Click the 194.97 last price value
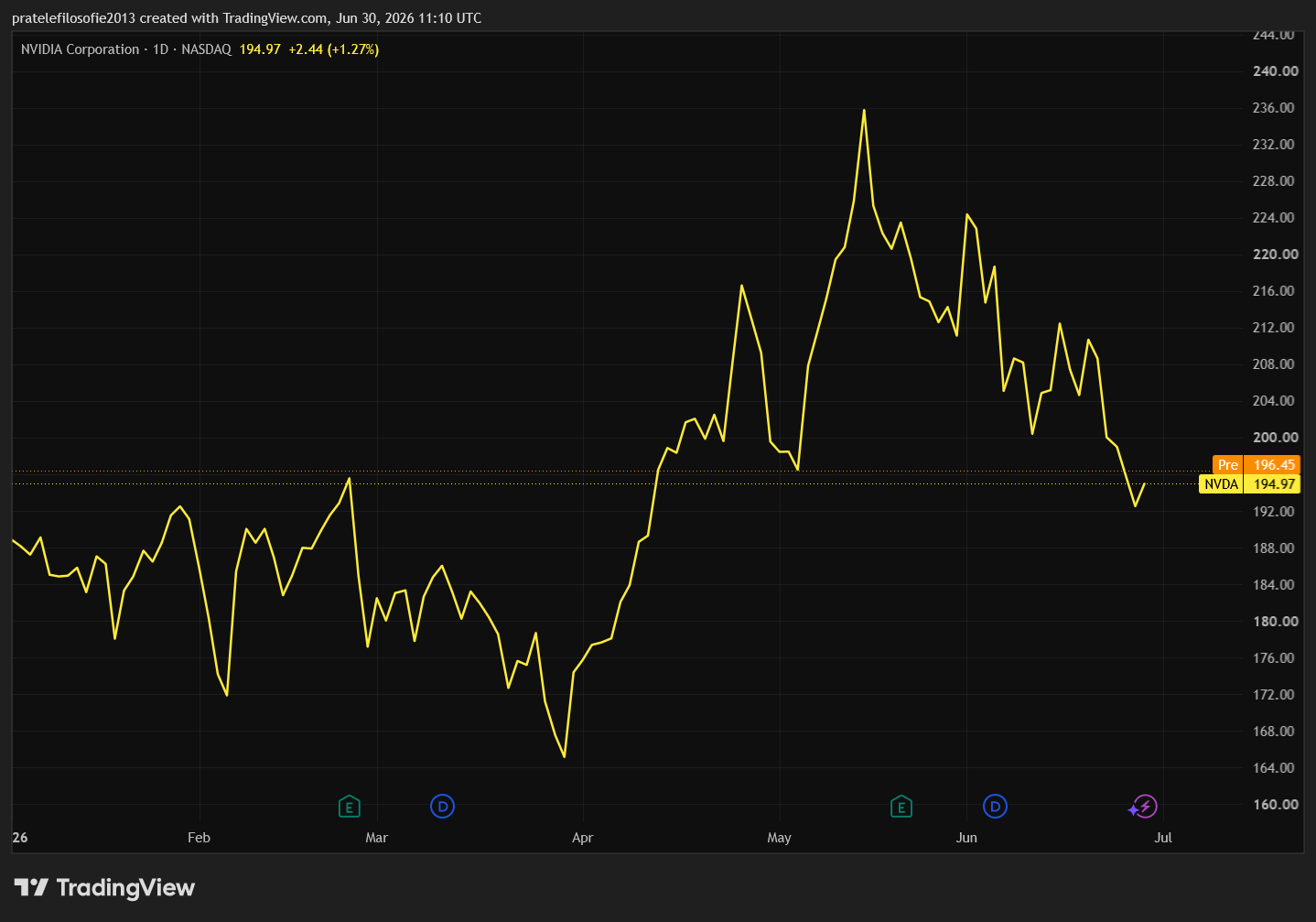The width and height of the screenshot is (1316, 922). click(x=260, y=49)
